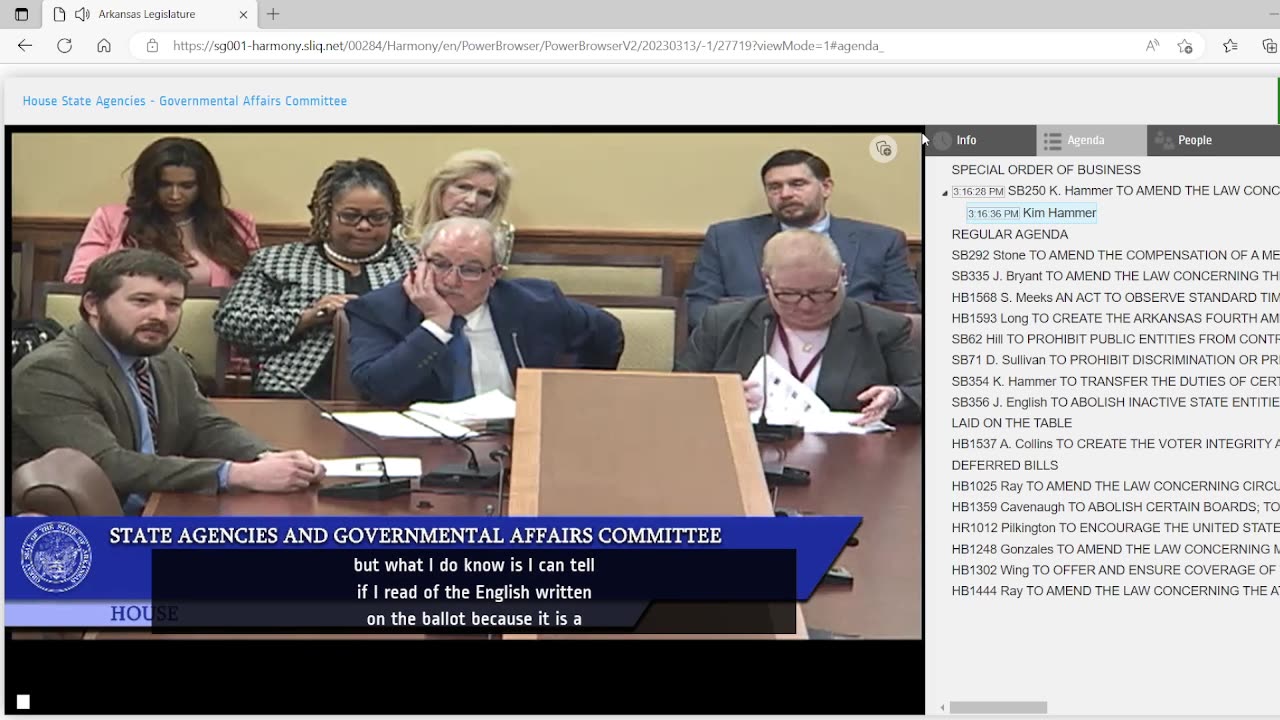Open agenda item SB354 K. Hammer
1280x720 pixels.
pyautogui.click(x=1115, y=381)
